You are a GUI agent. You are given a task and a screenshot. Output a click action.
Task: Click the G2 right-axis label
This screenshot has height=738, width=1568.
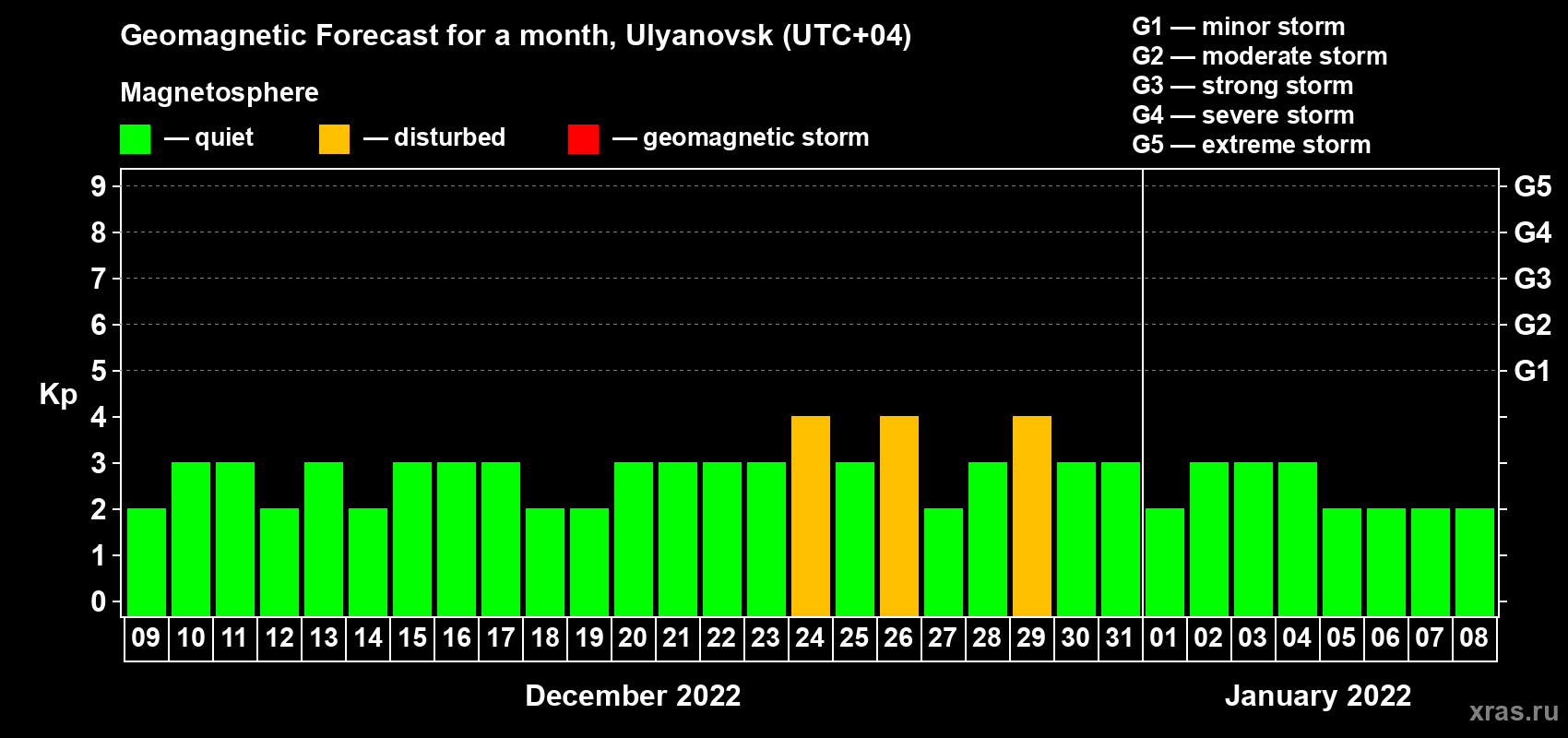click(1533, 325)
